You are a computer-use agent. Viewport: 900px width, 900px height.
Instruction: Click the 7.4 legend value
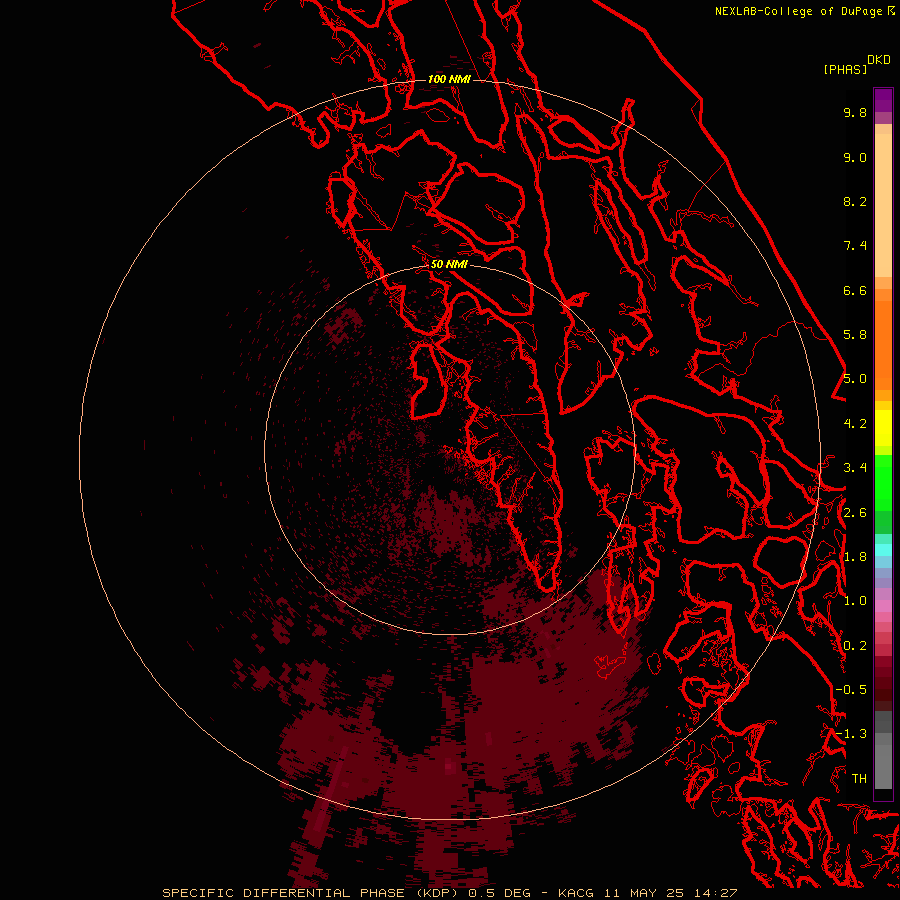855,246
